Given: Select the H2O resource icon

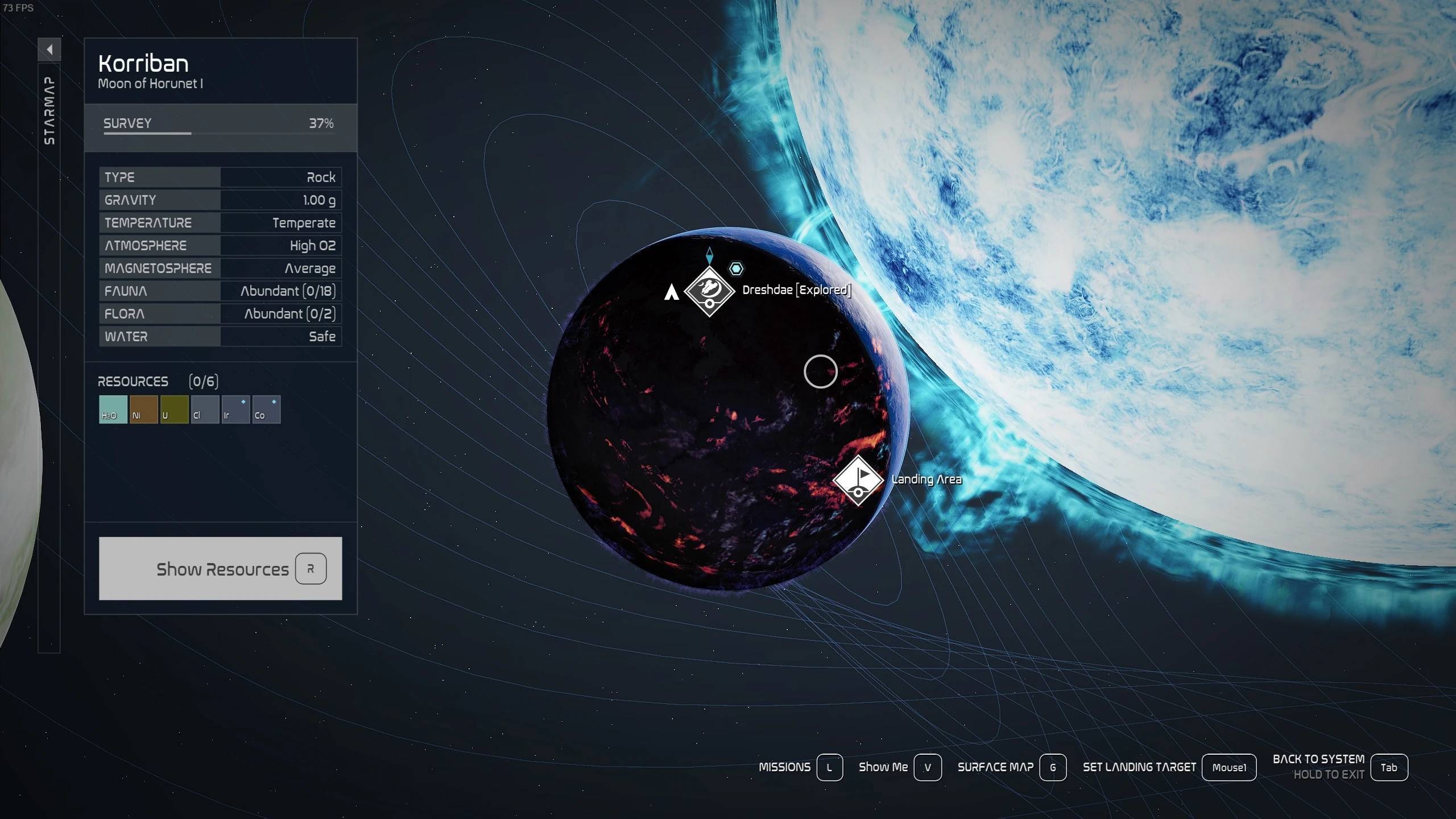Looking at the screenshot, I should pos(112,408).
